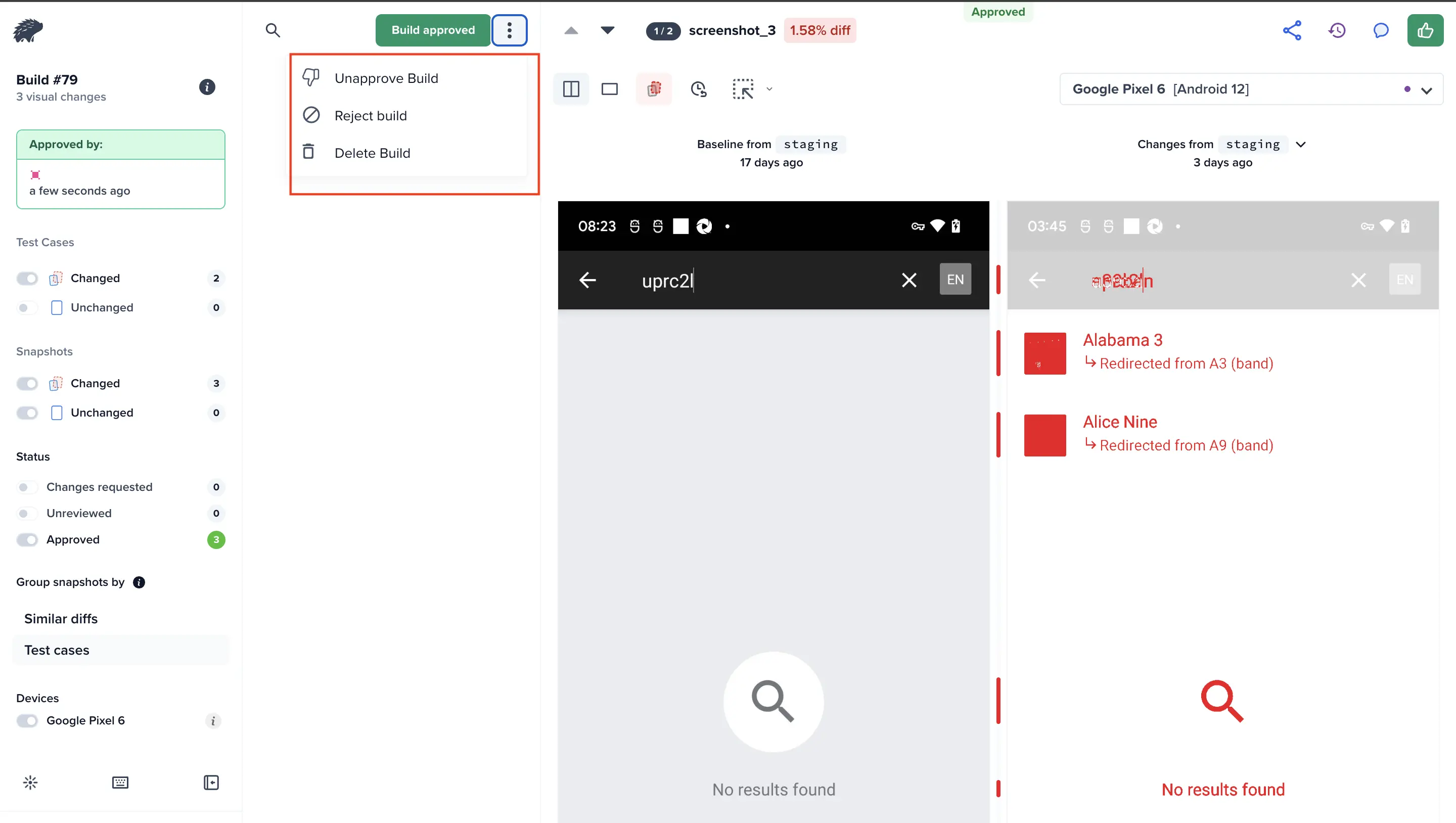Viewport: 1456px width, 823px height.
Task: Open search with the magnifier icon
Action: click(x=273, y=30)
